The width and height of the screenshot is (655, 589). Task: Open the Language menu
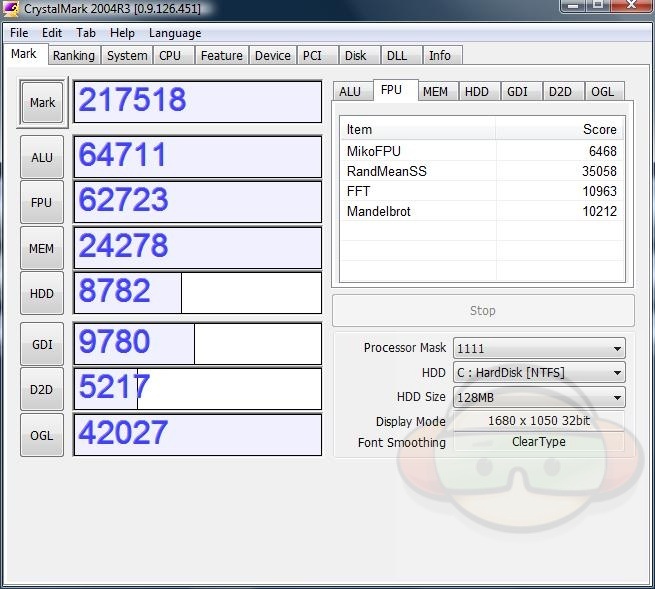(x=175, y=33)
